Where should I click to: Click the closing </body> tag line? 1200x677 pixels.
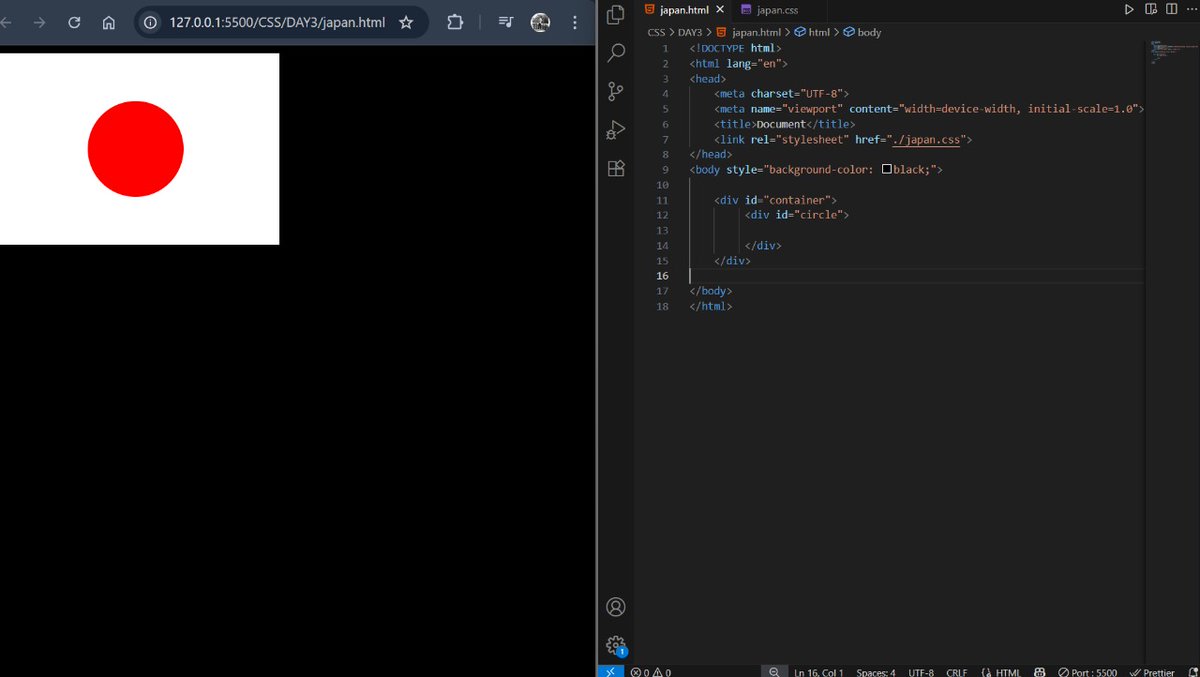click(711, 291)
